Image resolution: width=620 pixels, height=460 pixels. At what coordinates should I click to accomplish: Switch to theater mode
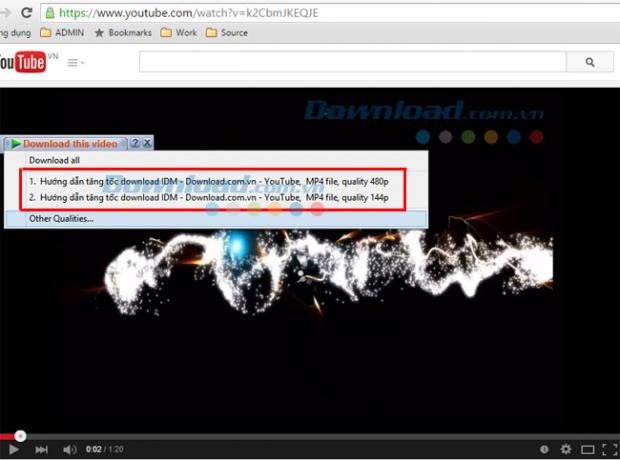click(x=588, y=449)
